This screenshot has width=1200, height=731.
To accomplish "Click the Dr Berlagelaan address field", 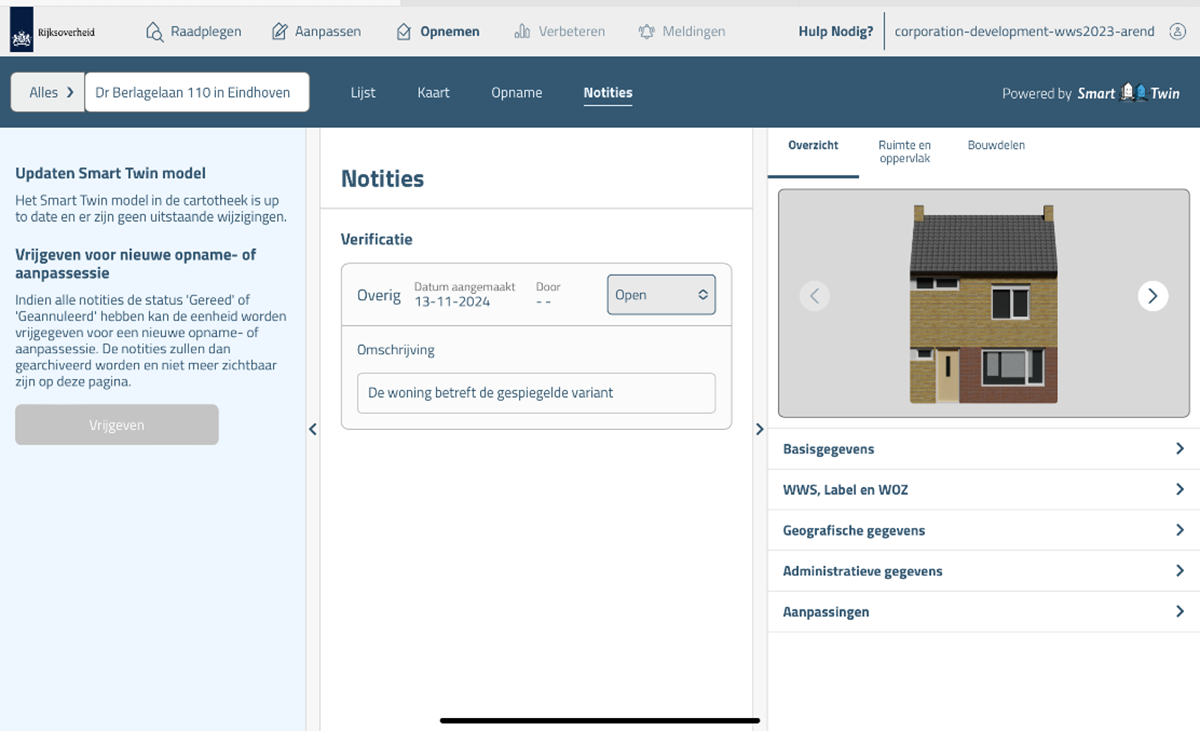I will 196,91.
